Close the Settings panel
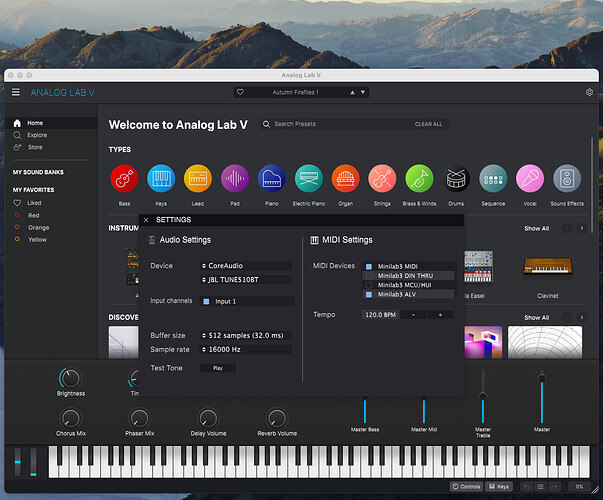 pyautogui.click(x=146, y=220)
